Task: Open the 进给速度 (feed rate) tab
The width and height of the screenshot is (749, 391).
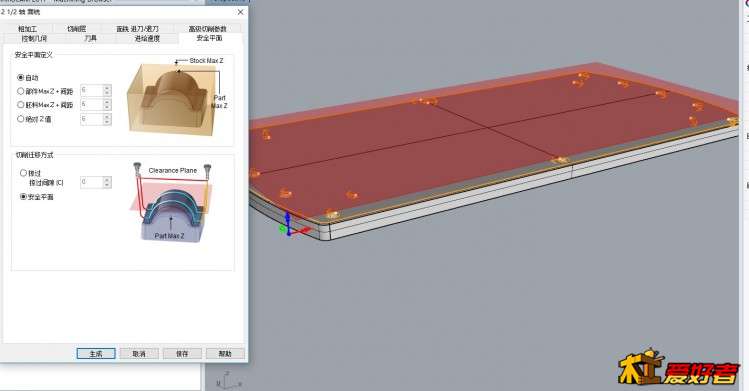Action: pyautogui.click(x=147, y=38)
